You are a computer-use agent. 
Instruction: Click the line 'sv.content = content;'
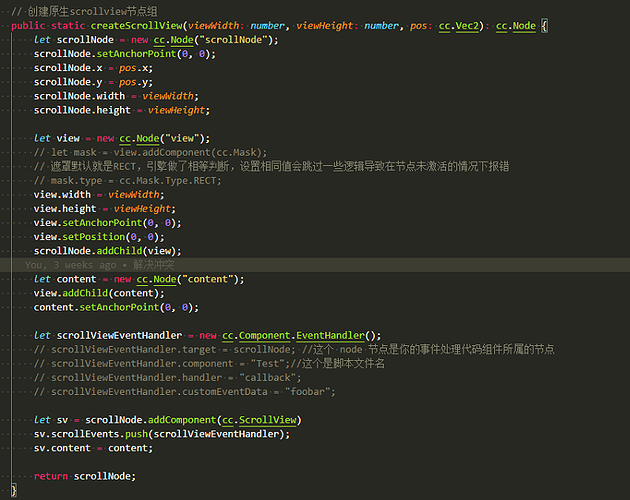pyautogui.click(x=93, y=448)
